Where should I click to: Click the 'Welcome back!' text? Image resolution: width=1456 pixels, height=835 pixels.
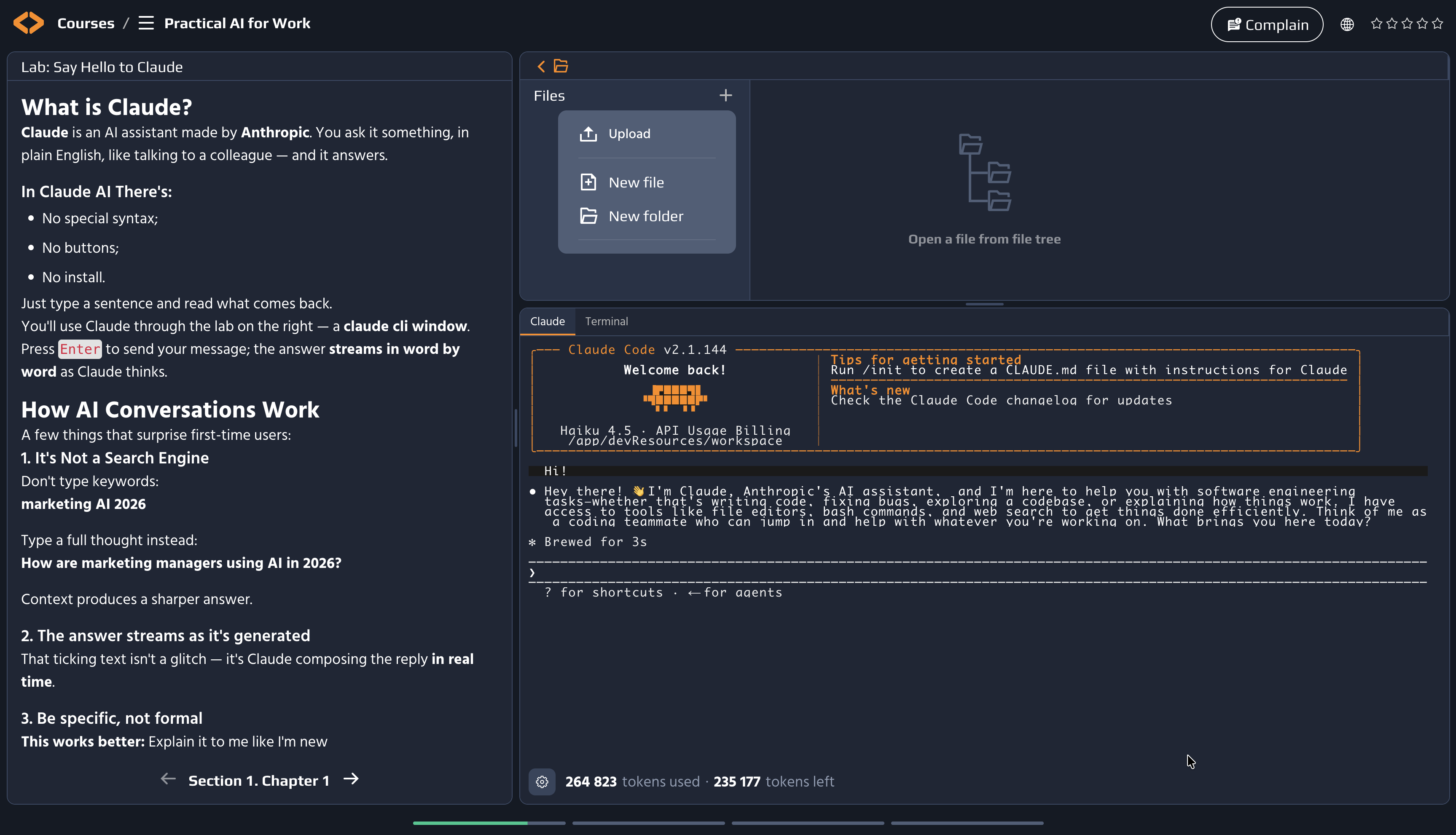(x=675, y=370)
